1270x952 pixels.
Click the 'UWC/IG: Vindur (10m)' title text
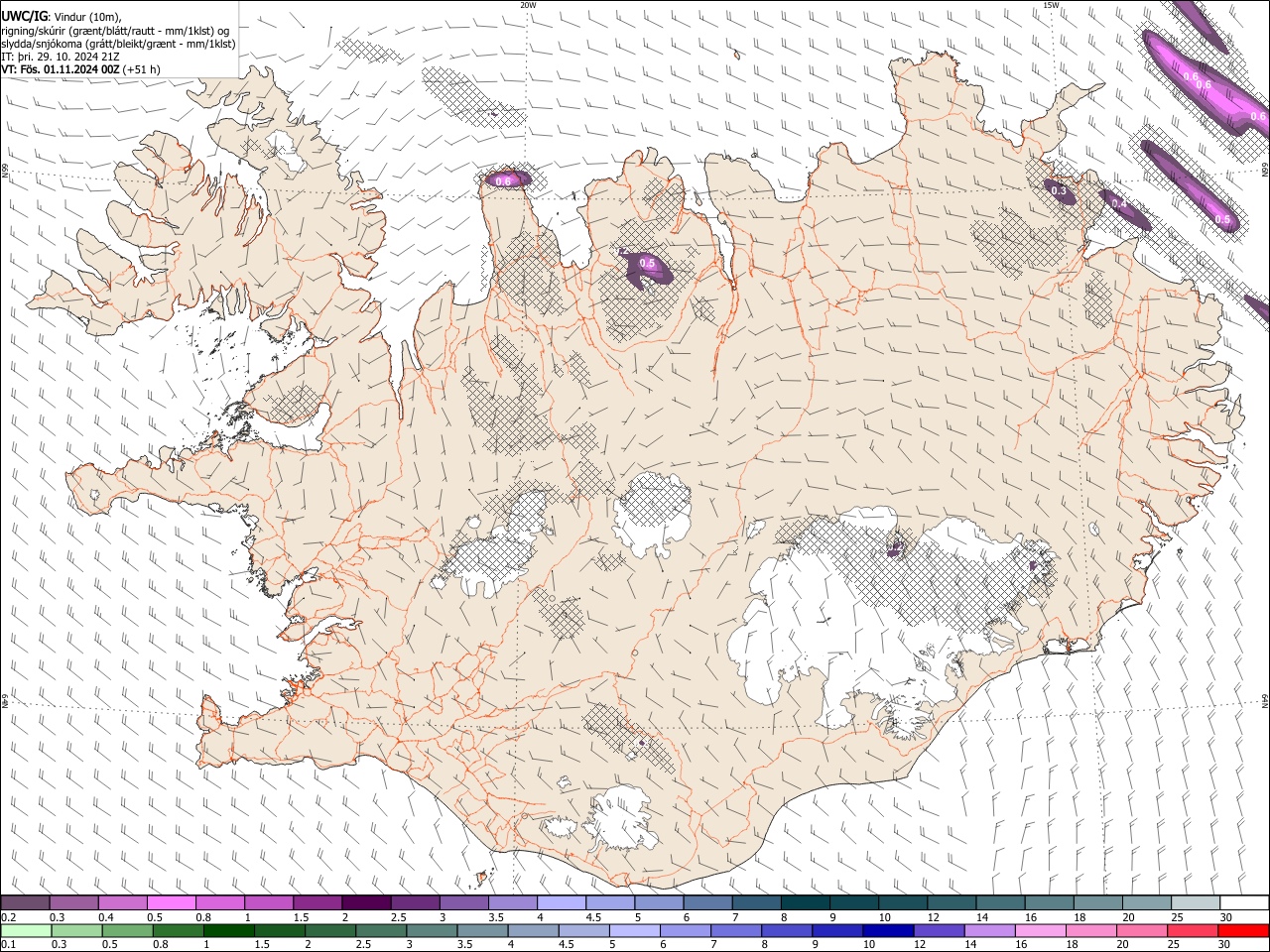[62, 15]
